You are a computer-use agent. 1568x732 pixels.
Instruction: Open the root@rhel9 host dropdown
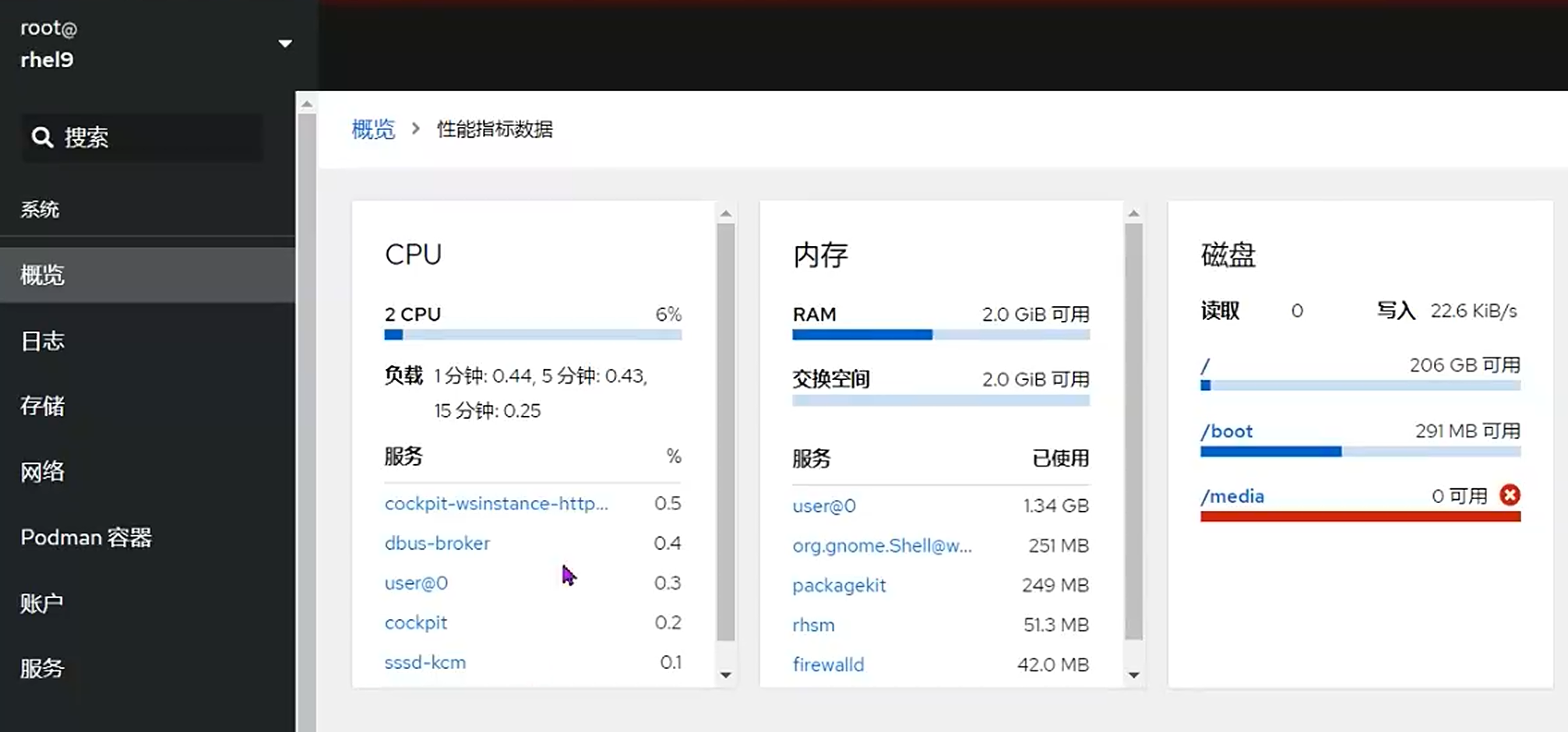(x=284, y=44)
